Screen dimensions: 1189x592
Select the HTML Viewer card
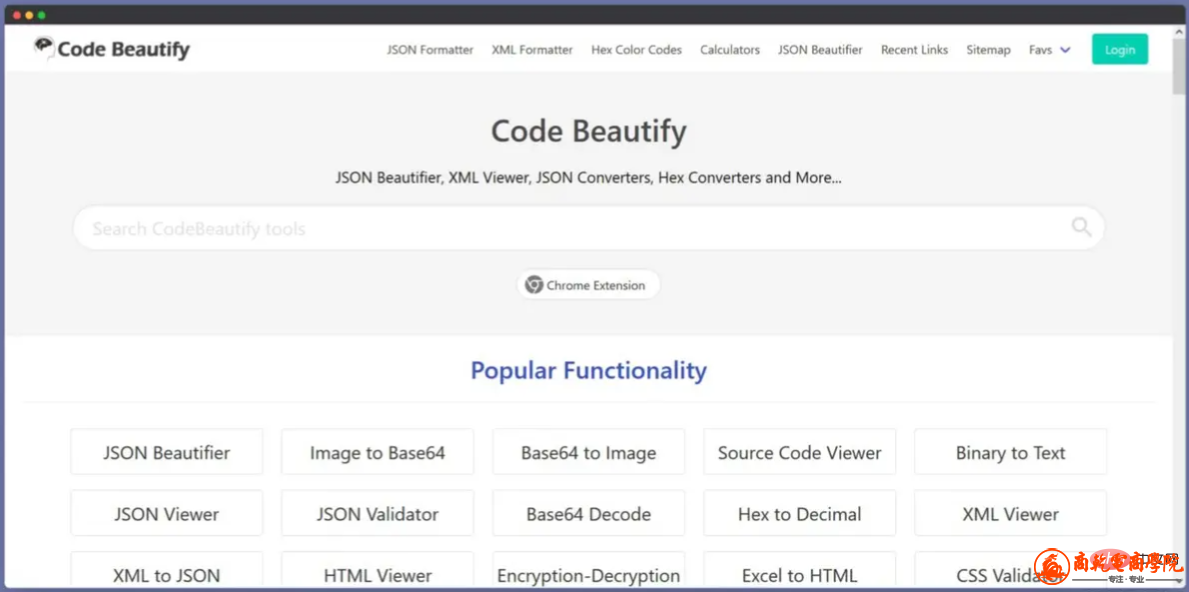coord(378,570)
